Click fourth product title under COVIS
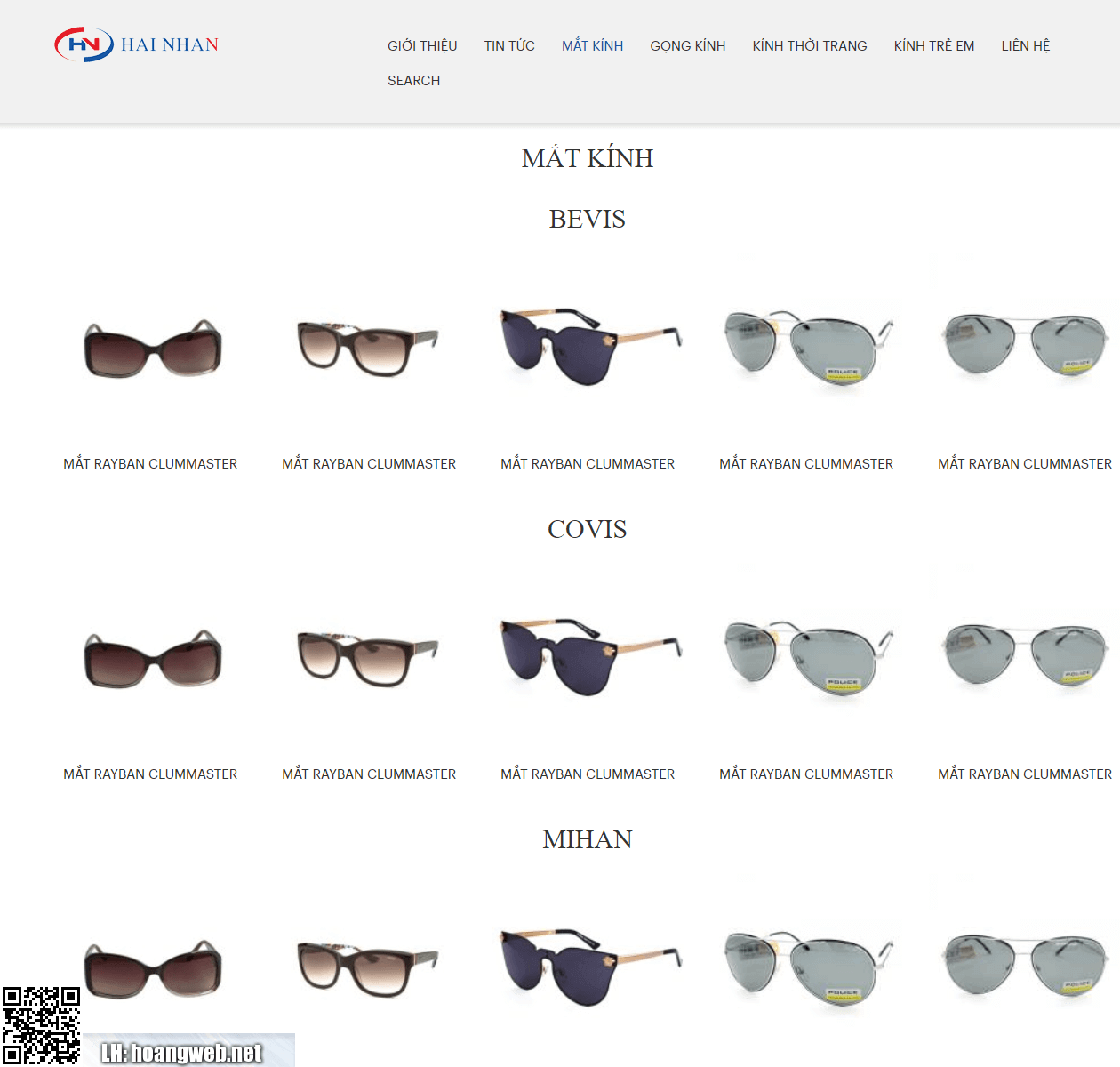The height and width of the screenshot is (1067, 1120). pos(806,774)
